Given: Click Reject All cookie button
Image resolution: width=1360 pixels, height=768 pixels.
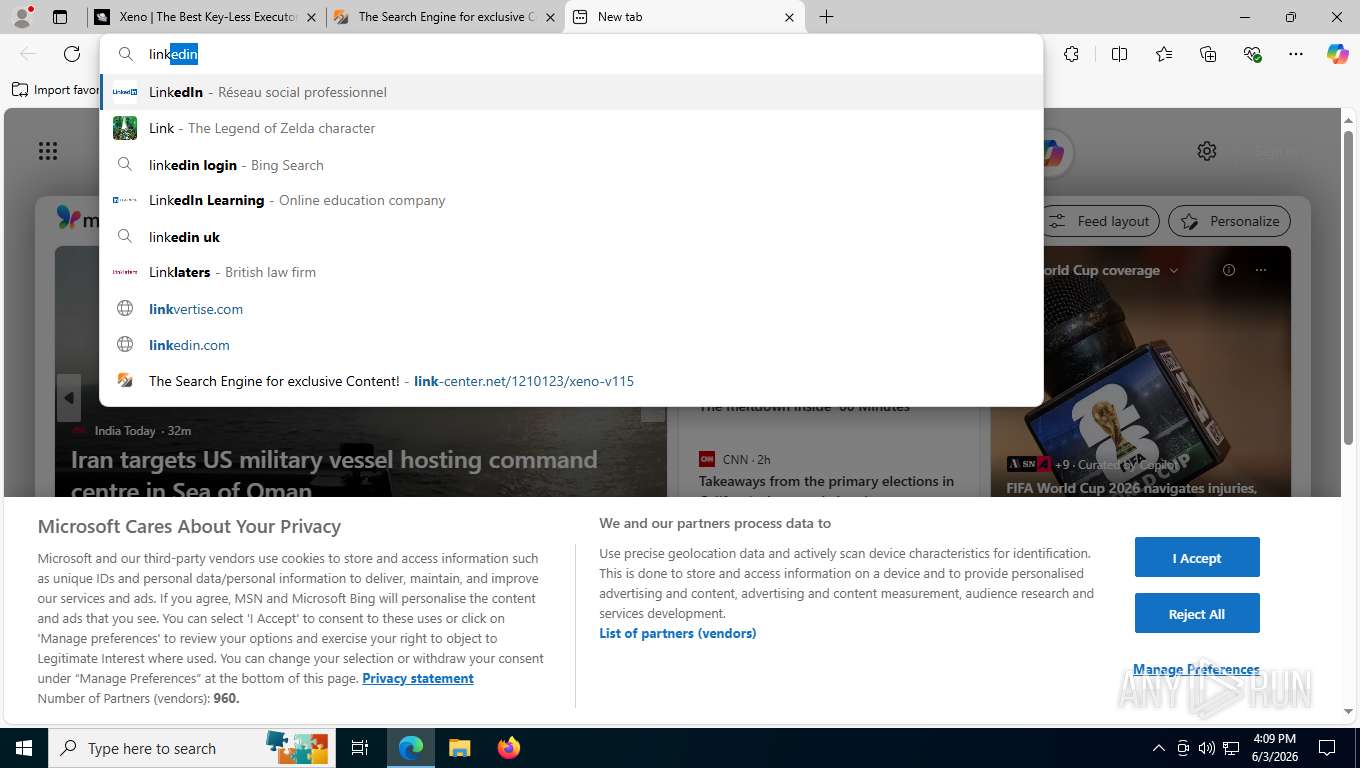Looking at the screenshot, I should (1197, 614).
